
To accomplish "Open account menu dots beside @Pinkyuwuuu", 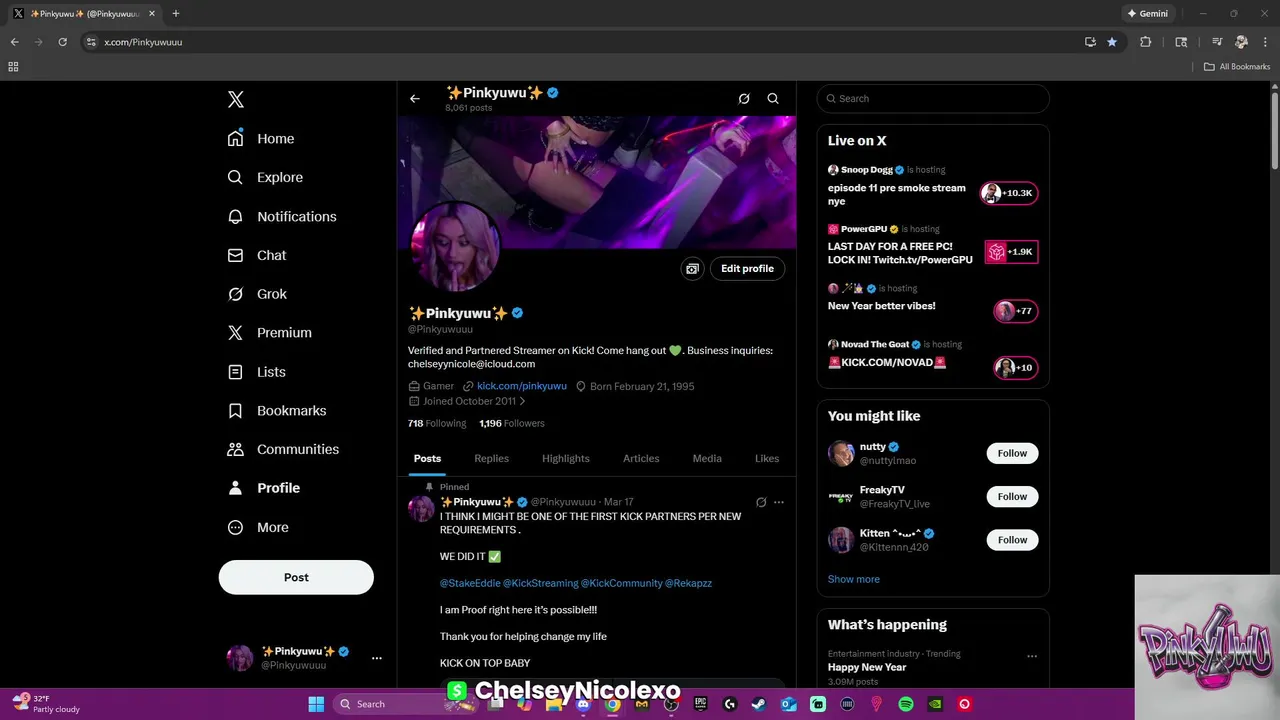I will [377, 658].
